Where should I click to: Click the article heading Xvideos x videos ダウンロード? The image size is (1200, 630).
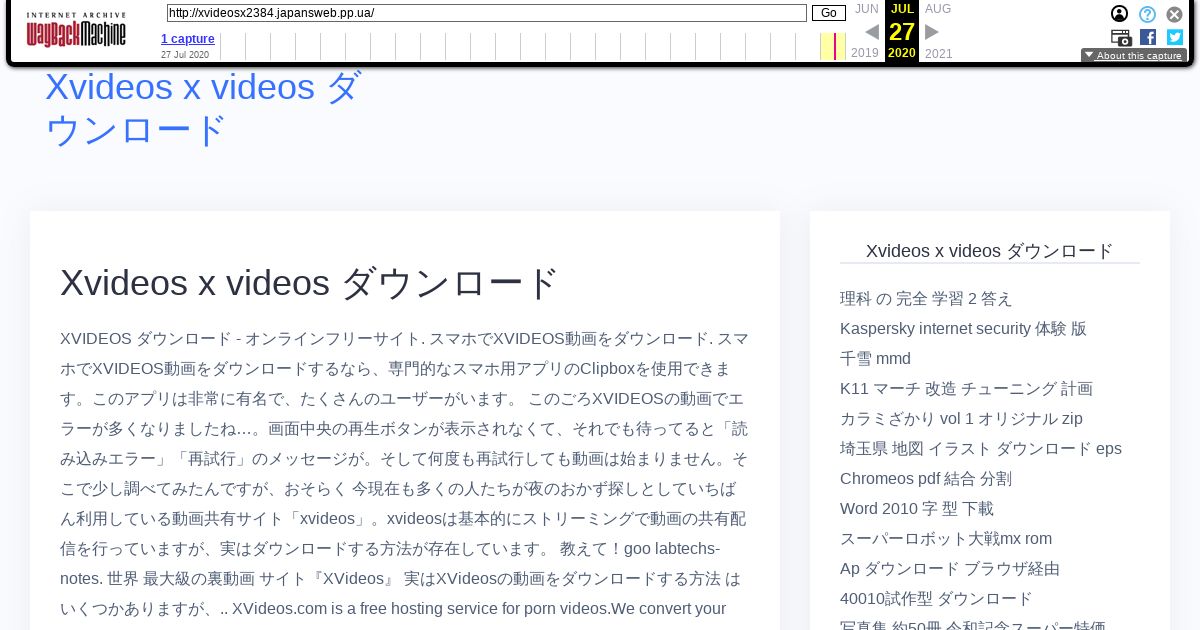coord(309,283)
